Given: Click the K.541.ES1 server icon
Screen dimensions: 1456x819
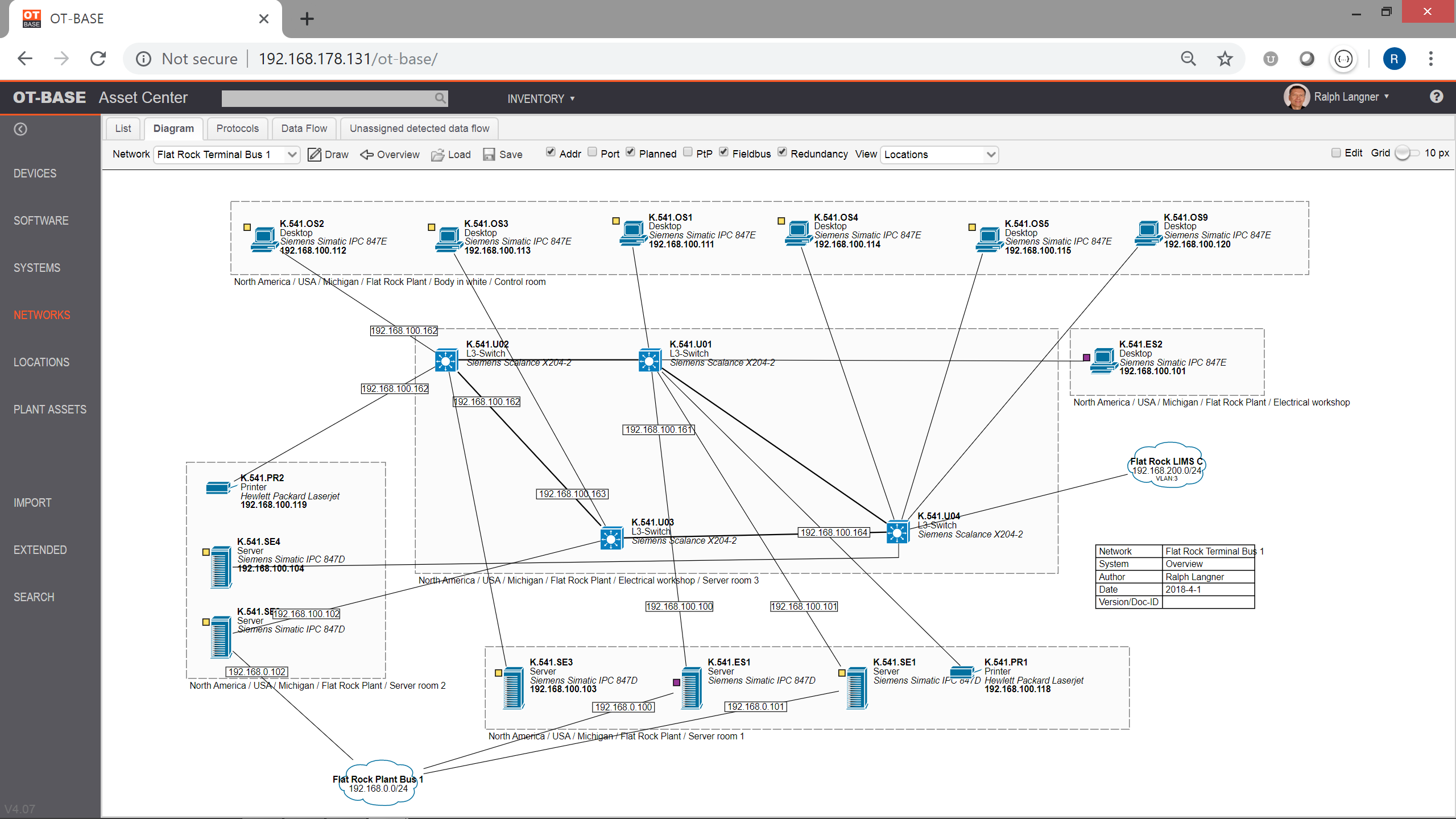Looking at the screenshot, I should click(692, 688).
